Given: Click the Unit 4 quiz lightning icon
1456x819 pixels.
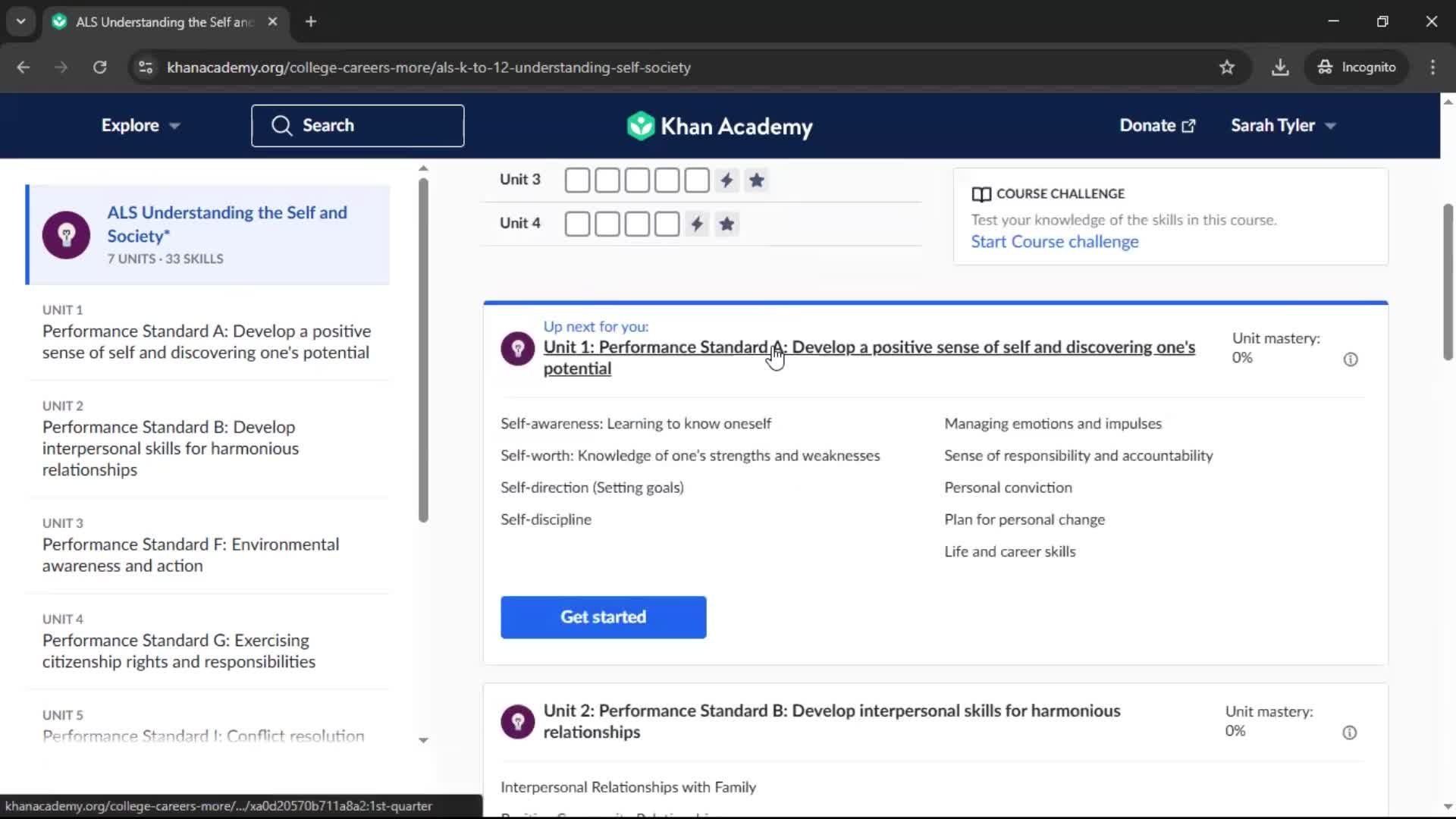Looking at the screenshot, I should [697, 224].
